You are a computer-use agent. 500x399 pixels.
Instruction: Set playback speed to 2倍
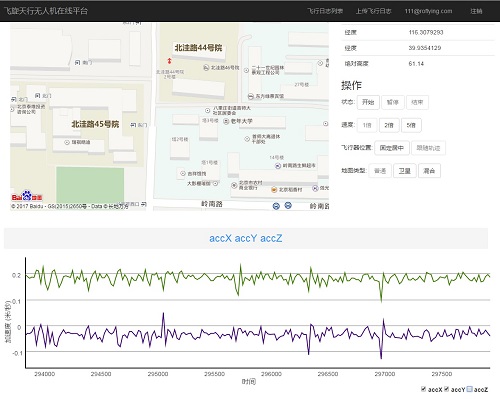389,125
